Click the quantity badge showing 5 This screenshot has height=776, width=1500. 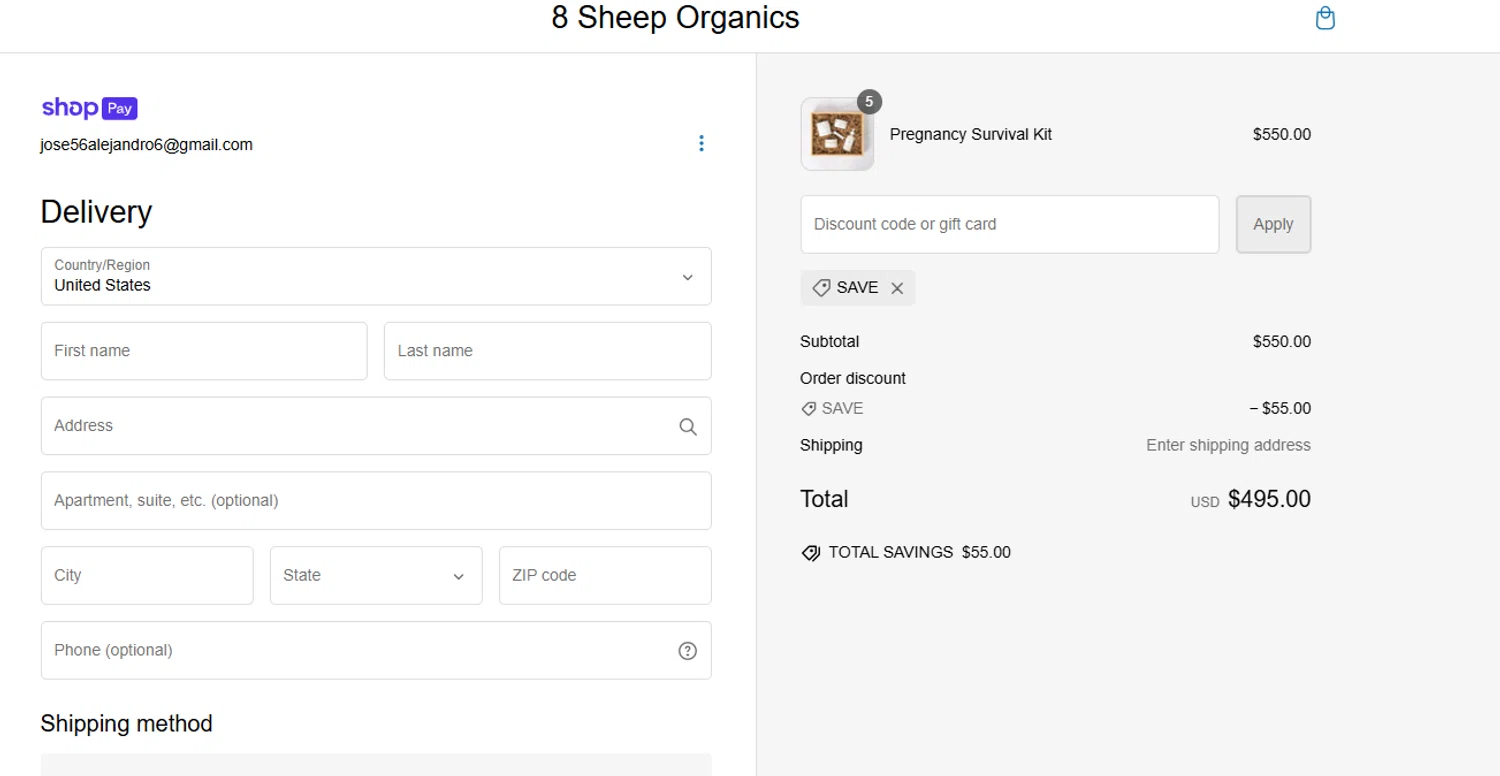click(869, 101)
